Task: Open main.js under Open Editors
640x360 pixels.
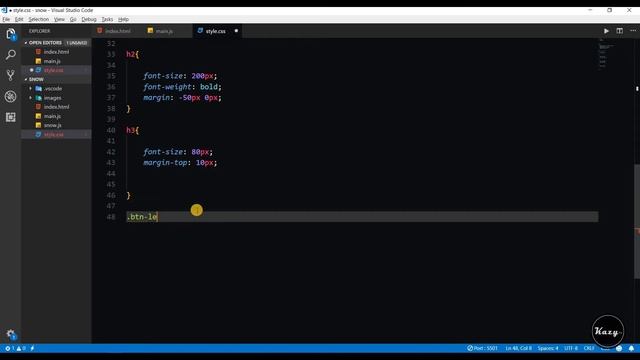Action: 52,61
